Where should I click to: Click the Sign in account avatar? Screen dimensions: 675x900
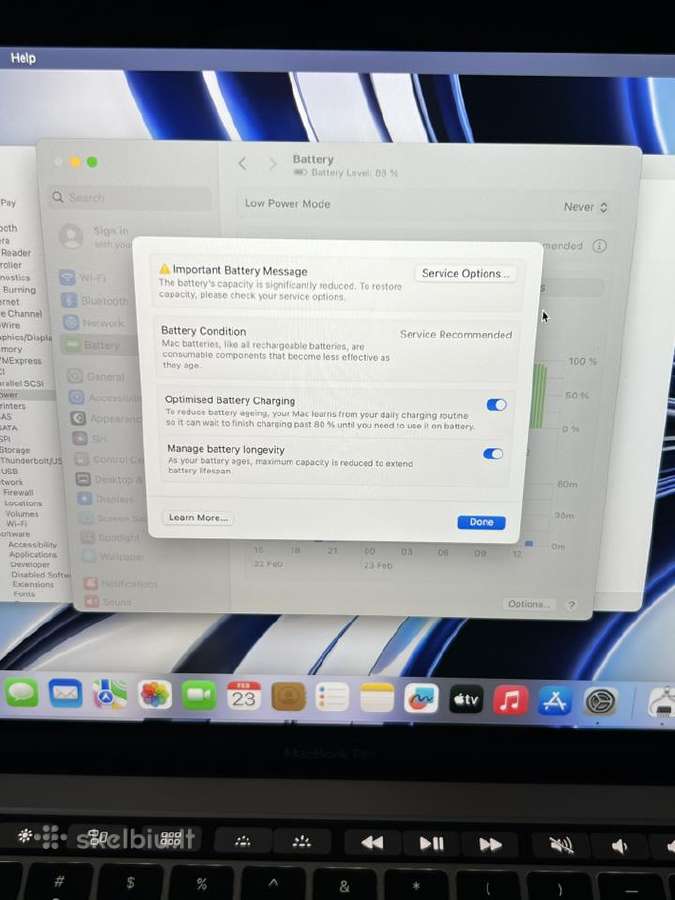point(71,236)
